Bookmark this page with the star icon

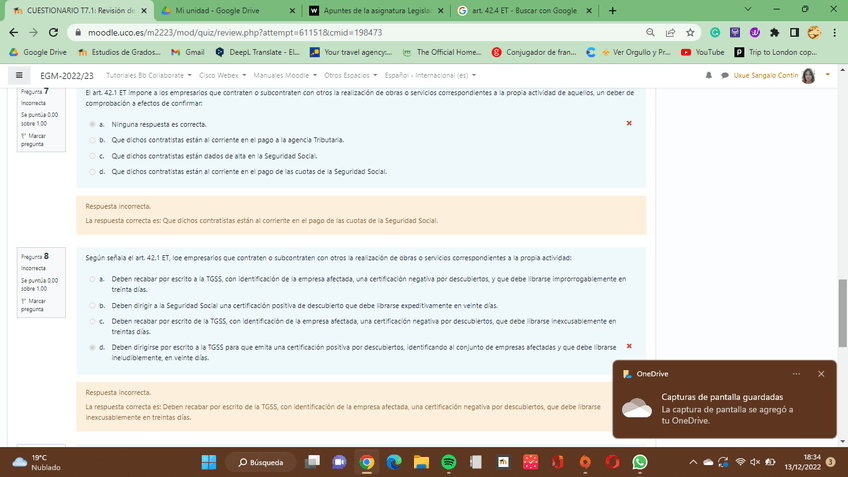(x=690, y=32)
